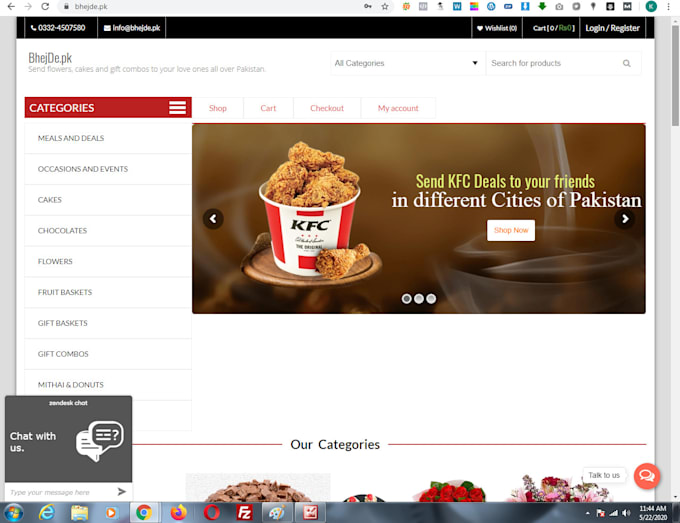
Task: Open the blue W extension icon
Action: tap(457, 7)
